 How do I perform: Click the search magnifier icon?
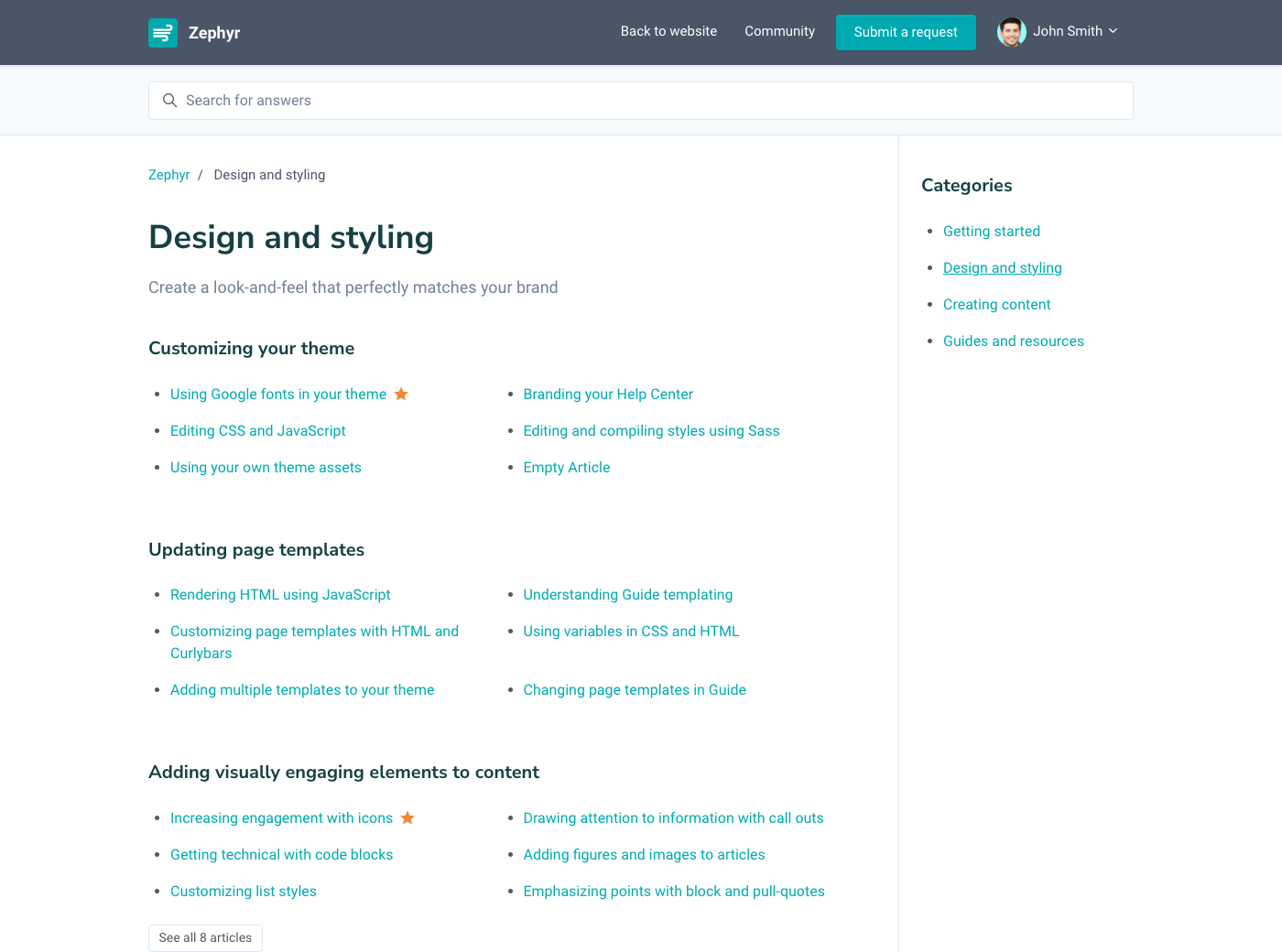click(169, 101)
